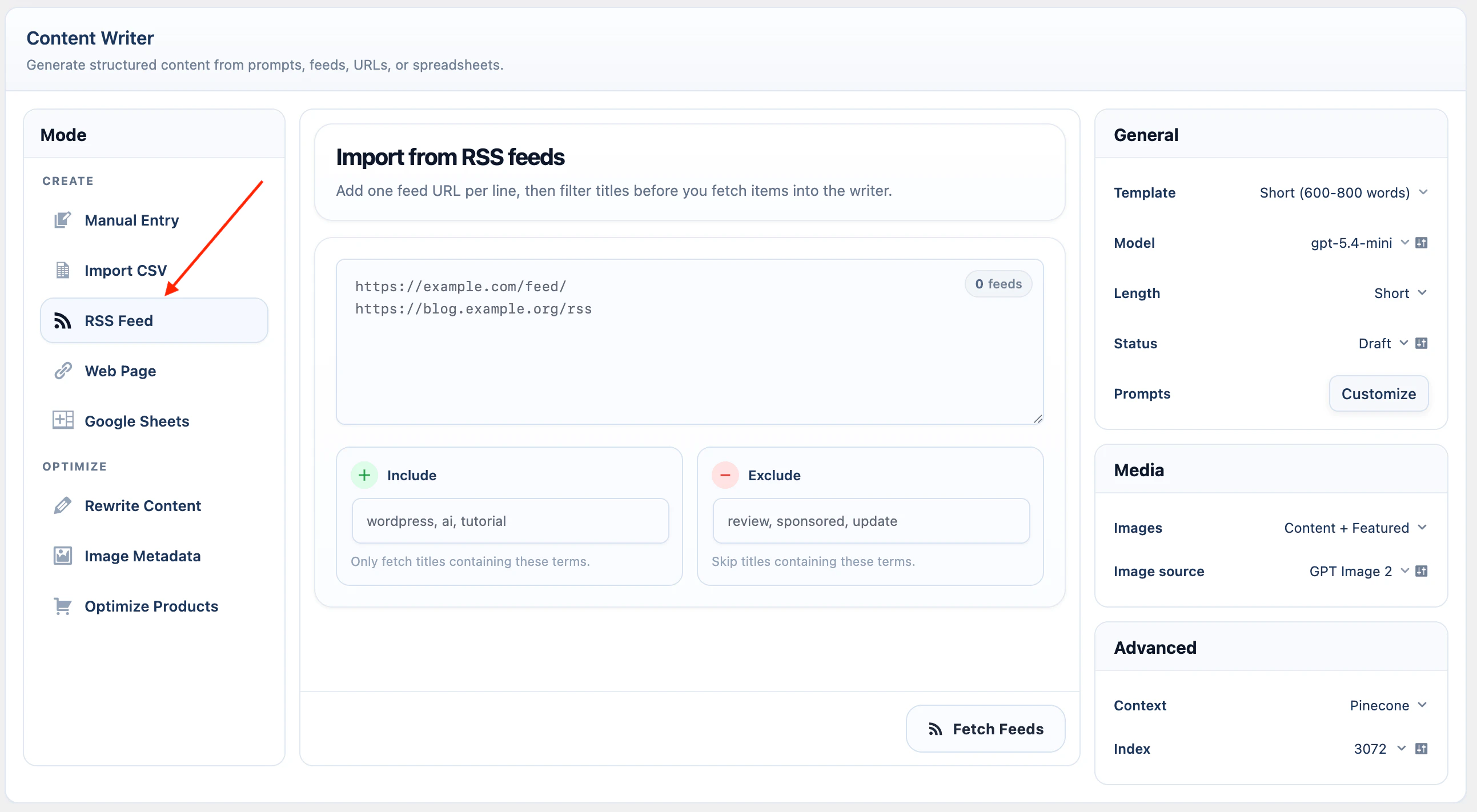Viewport: 1477px width, 812px height.
Task: Click the settings icon beside Status
Action: [x=1422, y=343]
